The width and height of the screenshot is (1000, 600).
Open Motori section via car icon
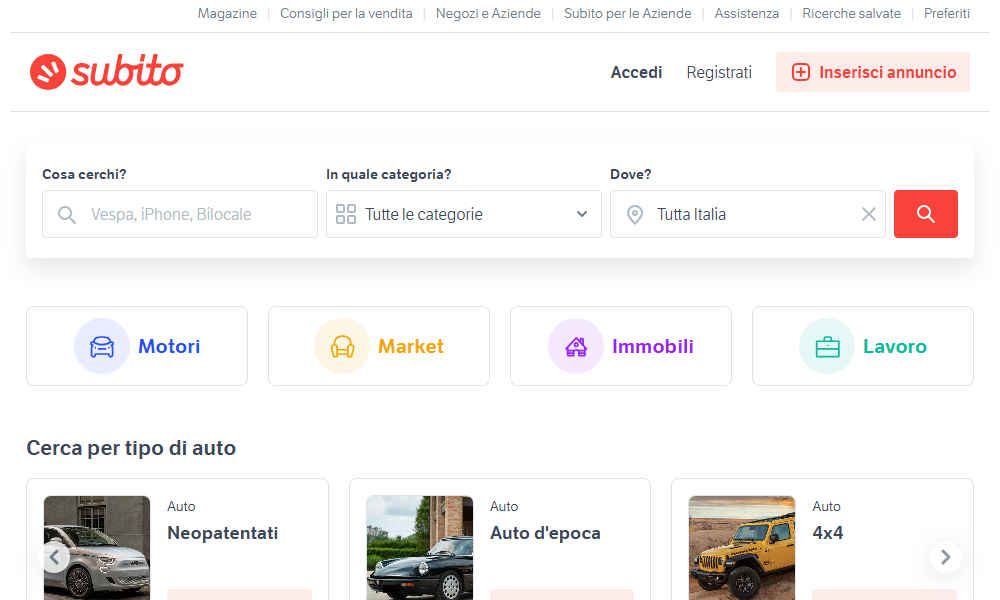click(102, 345)
